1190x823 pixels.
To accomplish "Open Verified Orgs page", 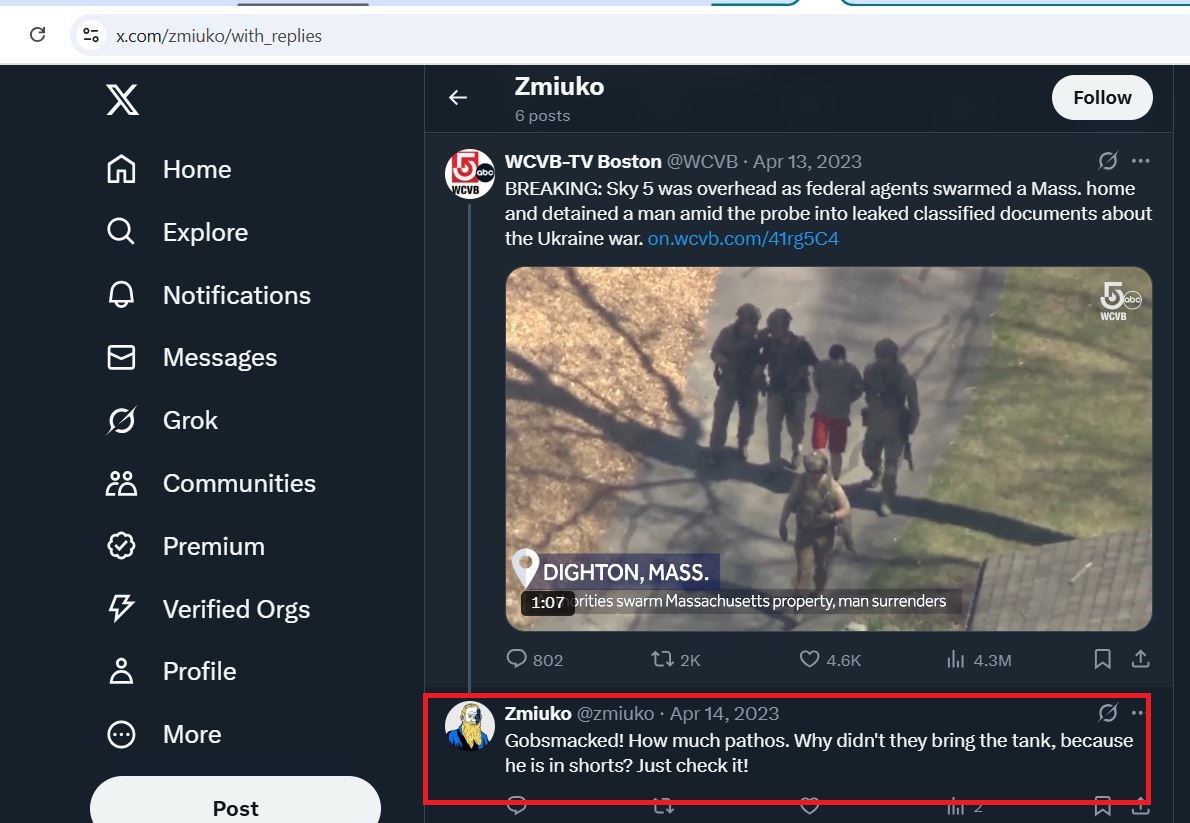I will coord(208,609).
